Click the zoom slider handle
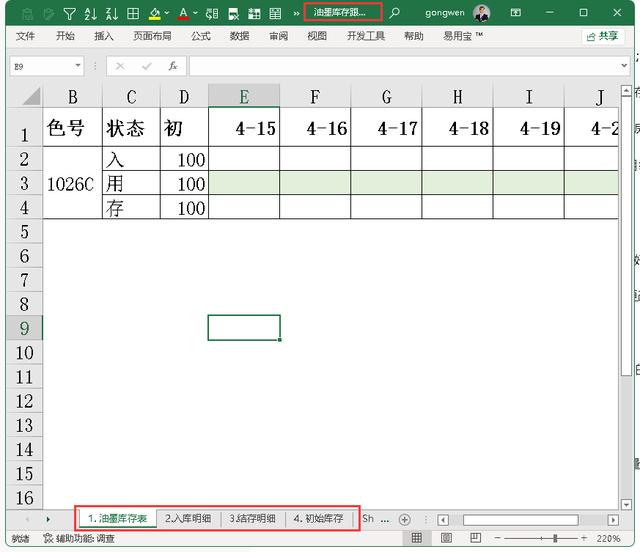 (x=555, y=539)
